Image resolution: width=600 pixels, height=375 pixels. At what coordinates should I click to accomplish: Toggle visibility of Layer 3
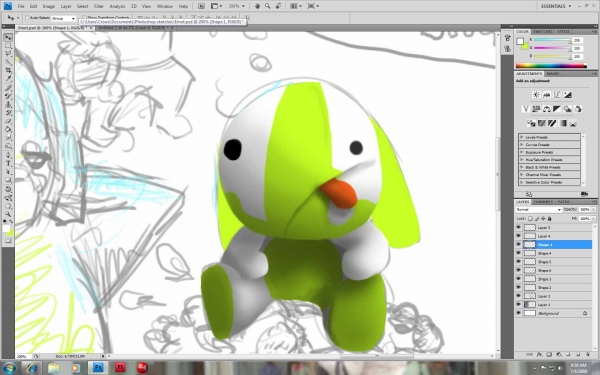[518, 227]
